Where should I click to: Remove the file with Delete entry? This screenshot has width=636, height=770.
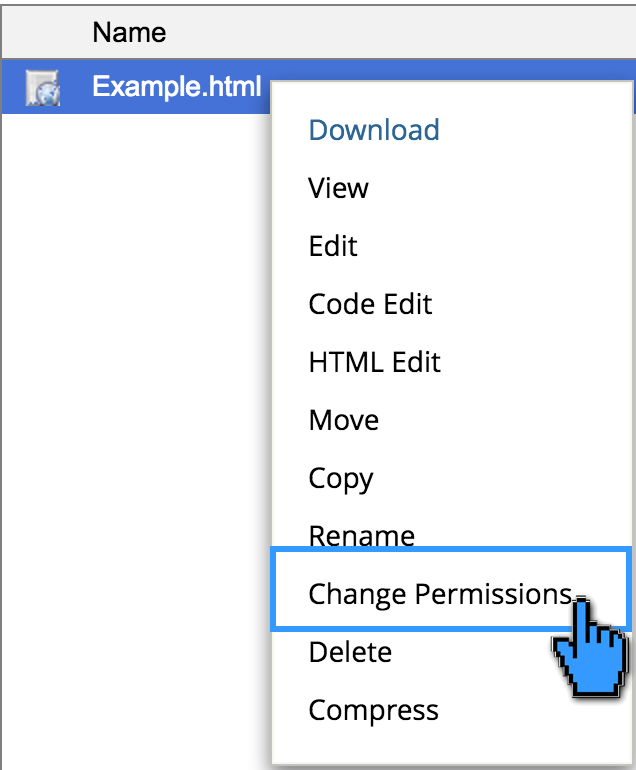pos(350,652)
